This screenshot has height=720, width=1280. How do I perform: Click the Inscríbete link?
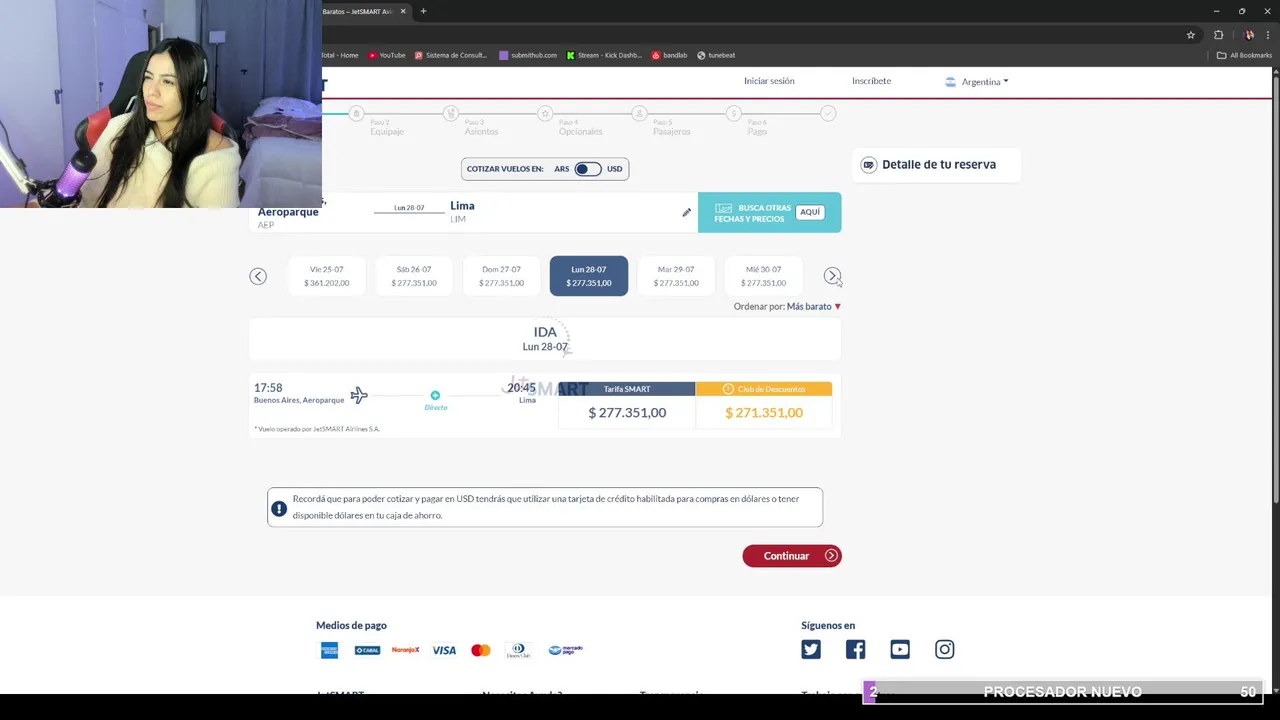click(x=871, y=81)
